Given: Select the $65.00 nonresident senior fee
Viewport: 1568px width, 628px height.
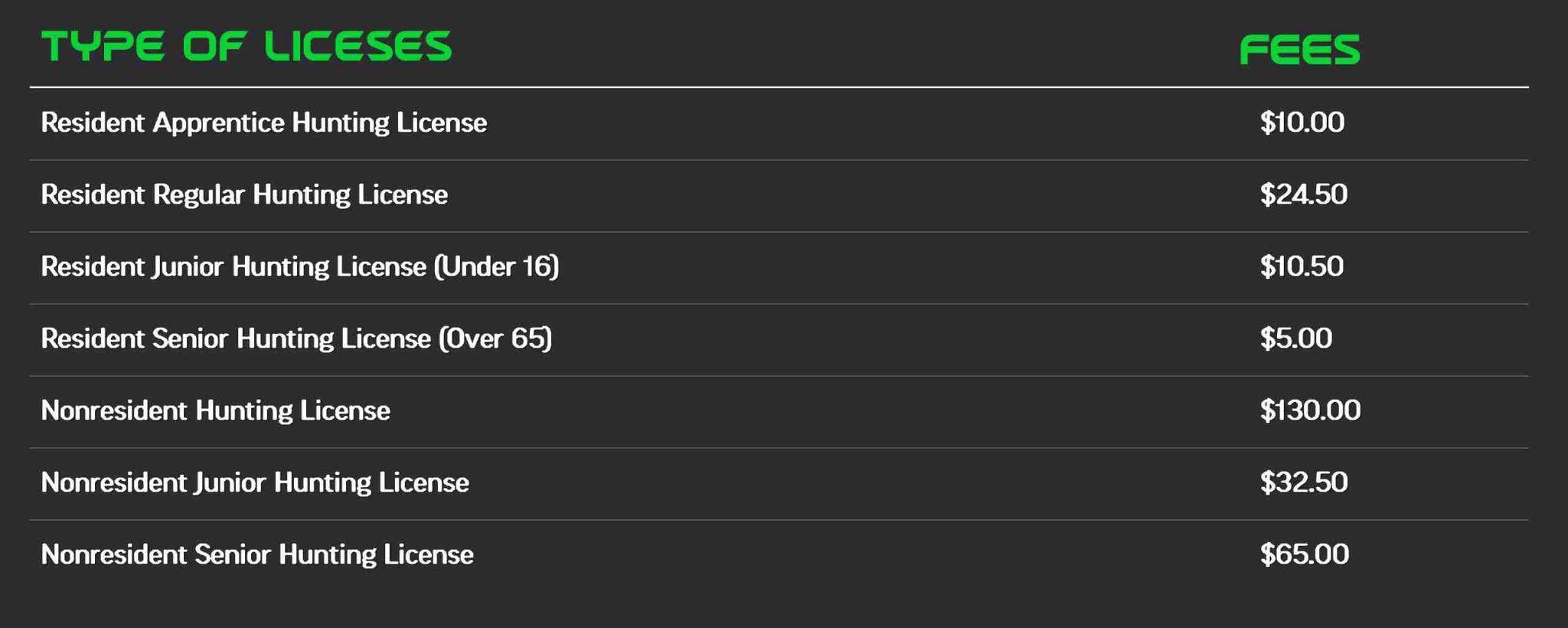Looking at the screenshot, I should (x=1305, y=554).
